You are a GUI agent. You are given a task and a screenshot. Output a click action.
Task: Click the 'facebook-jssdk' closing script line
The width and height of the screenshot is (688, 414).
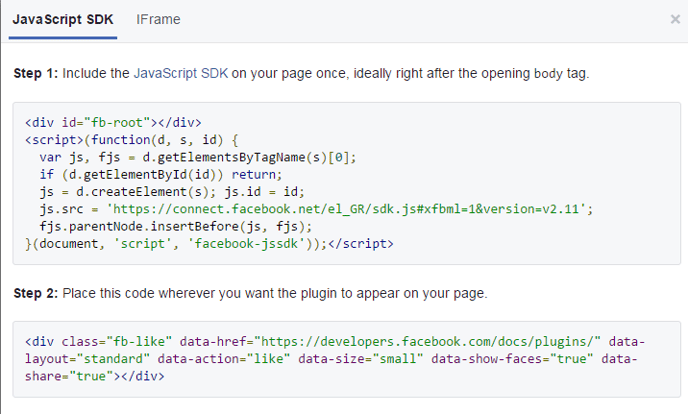tap(209, 243)
